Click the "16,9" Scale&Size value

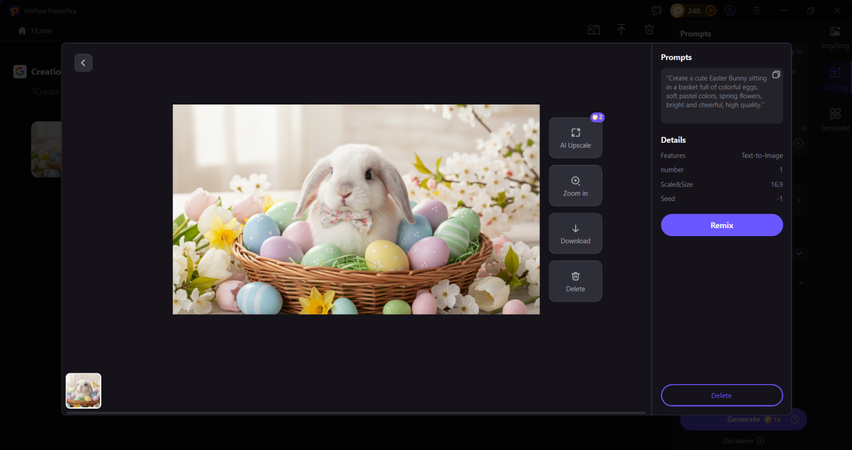[777, 184]
